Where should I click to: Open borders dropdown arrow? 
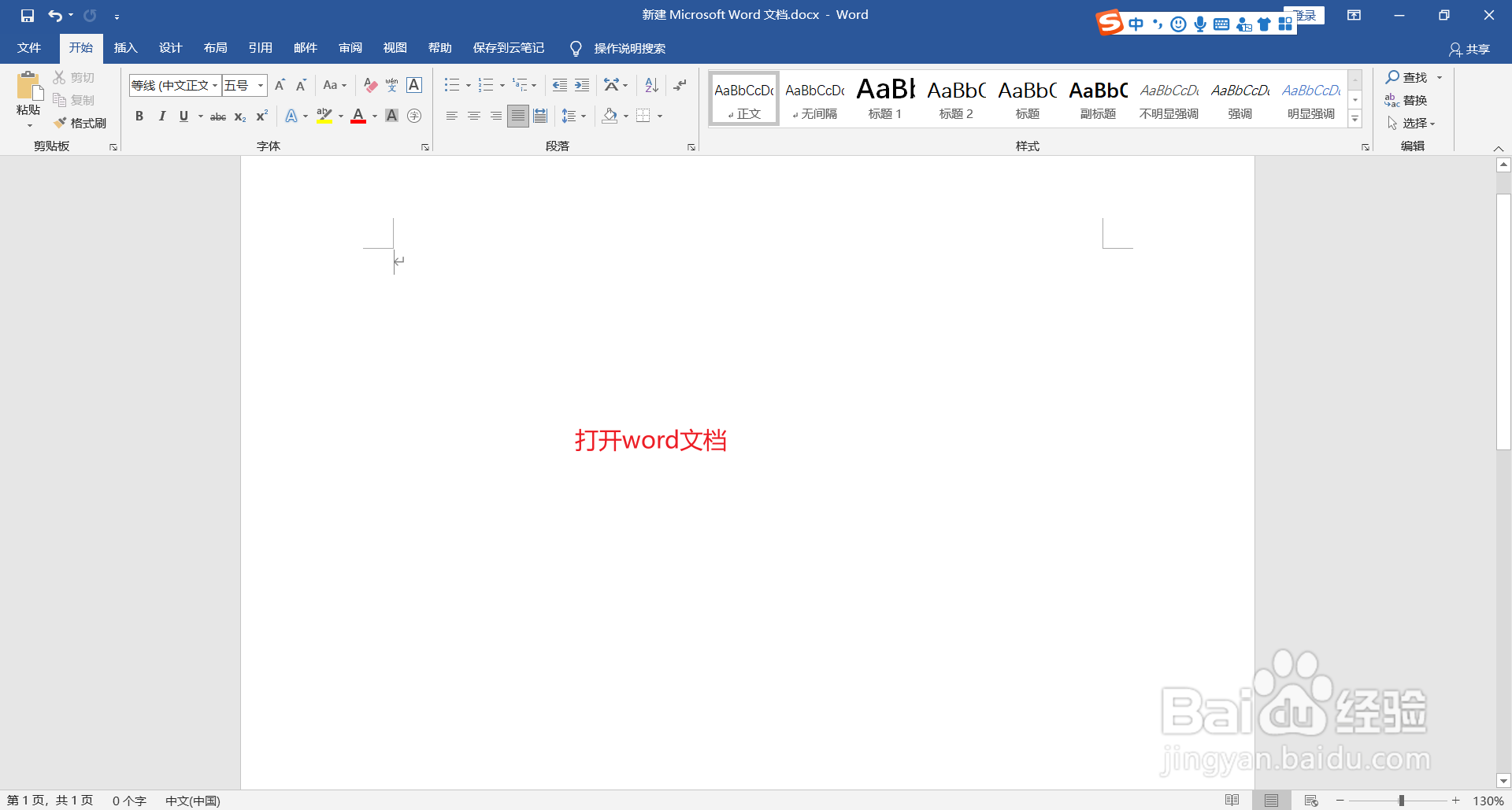click(660, 116)
